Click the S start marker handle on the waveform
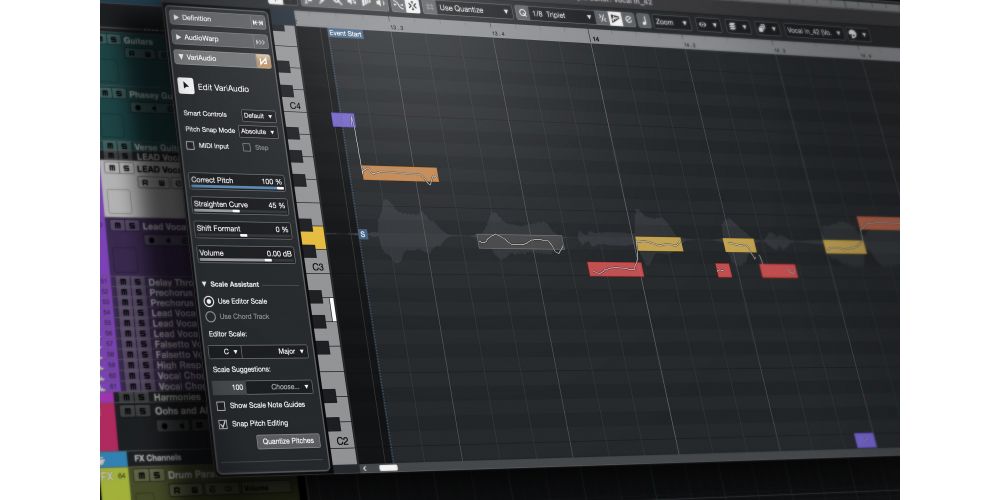This screenshot has width=1000, height=500. tap(363, 235)
